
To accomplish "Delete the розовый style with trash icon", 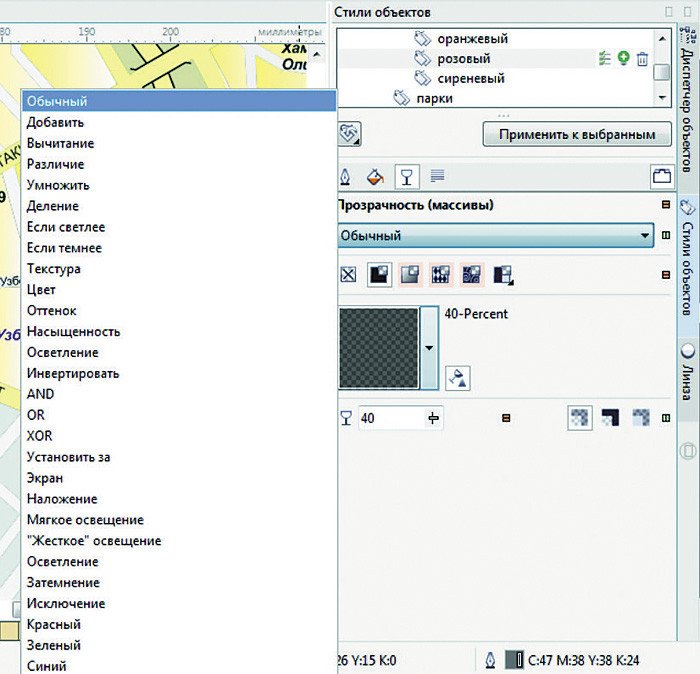I will 642,59.
